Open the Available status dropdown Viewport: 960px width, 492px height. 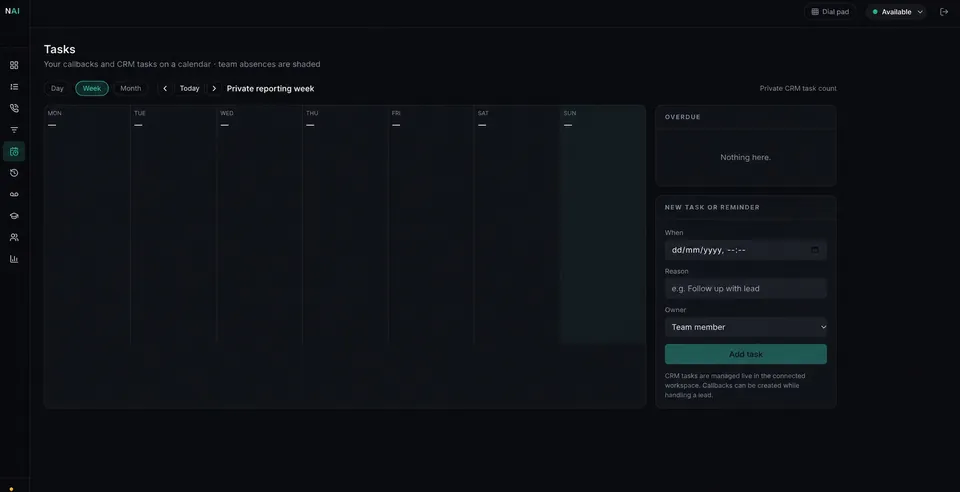point(896,12)
